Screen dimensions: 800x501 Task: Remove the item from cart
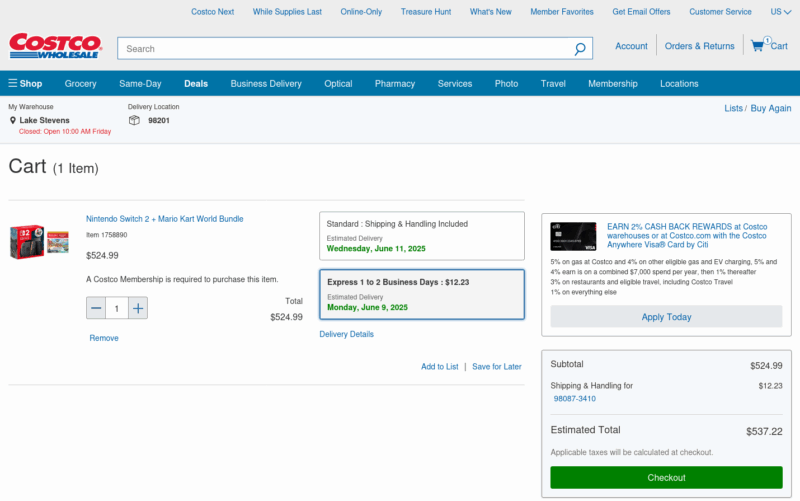(104, 338)
